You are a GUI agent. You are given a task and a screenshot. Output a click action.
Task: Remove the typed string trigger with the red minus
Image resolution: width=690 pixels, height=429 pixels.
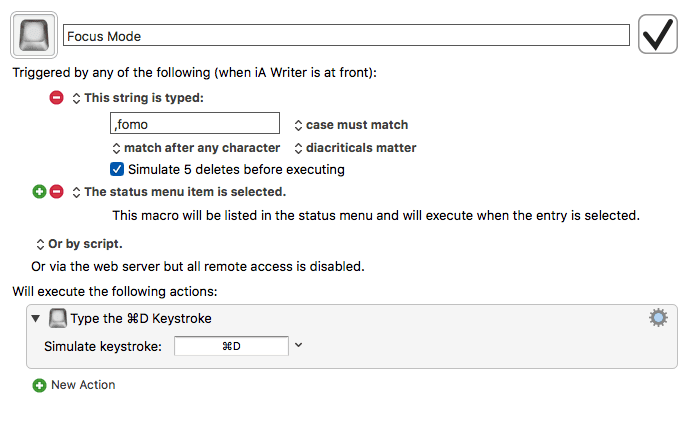[x=56, y=97]
